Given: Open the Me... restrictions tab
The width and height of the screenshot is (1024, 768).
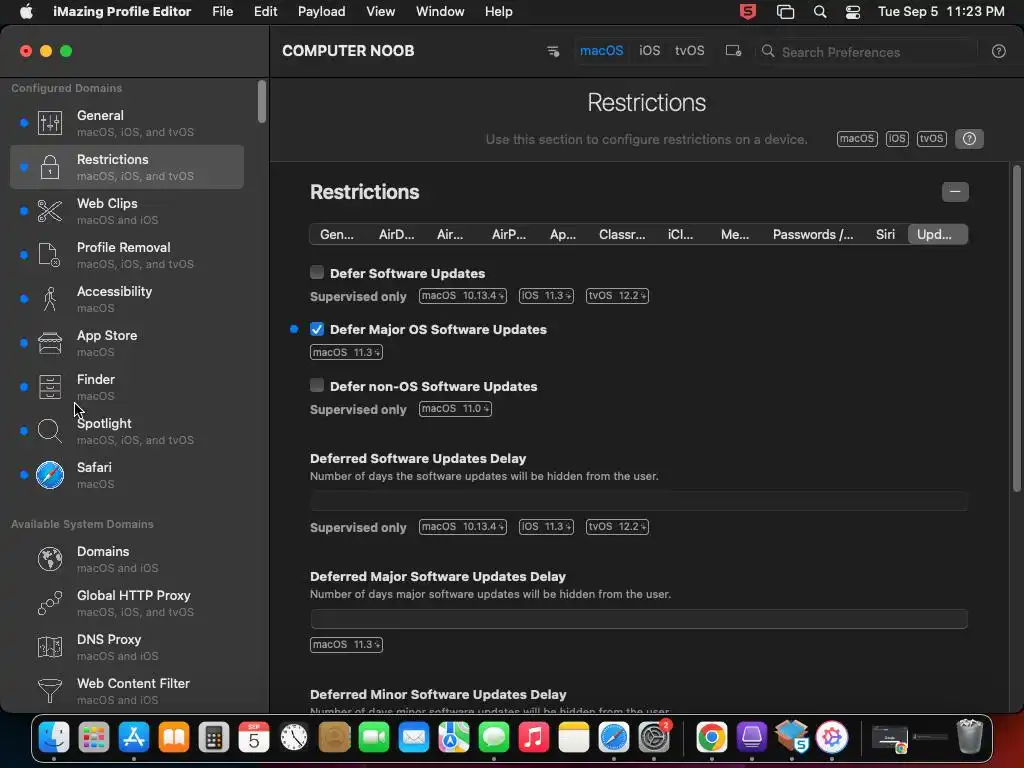Looking at the screenshot, I should coord(735,234).
